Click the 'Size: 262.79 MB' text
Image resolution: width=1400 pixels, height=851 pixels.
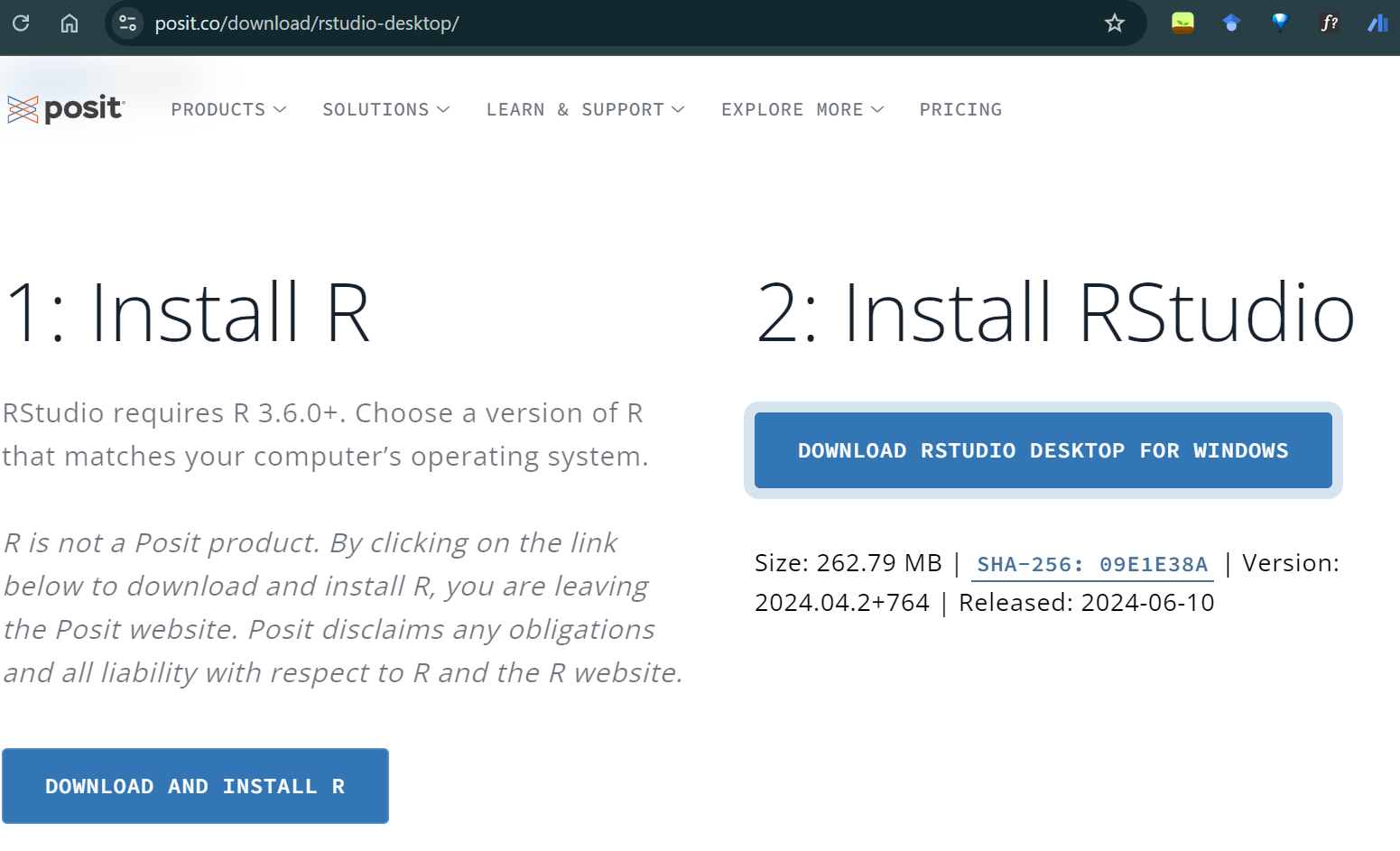[x=848, y=563]
